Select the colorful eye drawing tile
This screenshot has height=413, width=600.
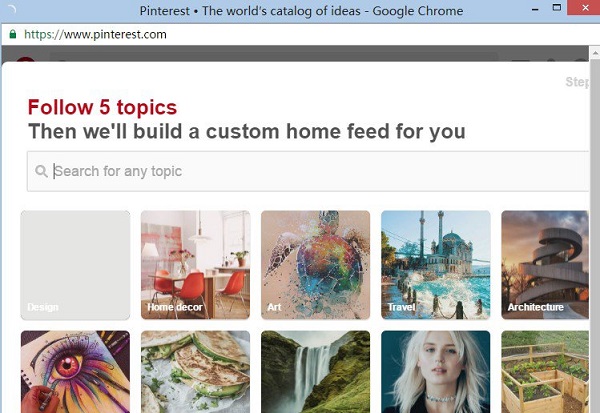[75, 372]
